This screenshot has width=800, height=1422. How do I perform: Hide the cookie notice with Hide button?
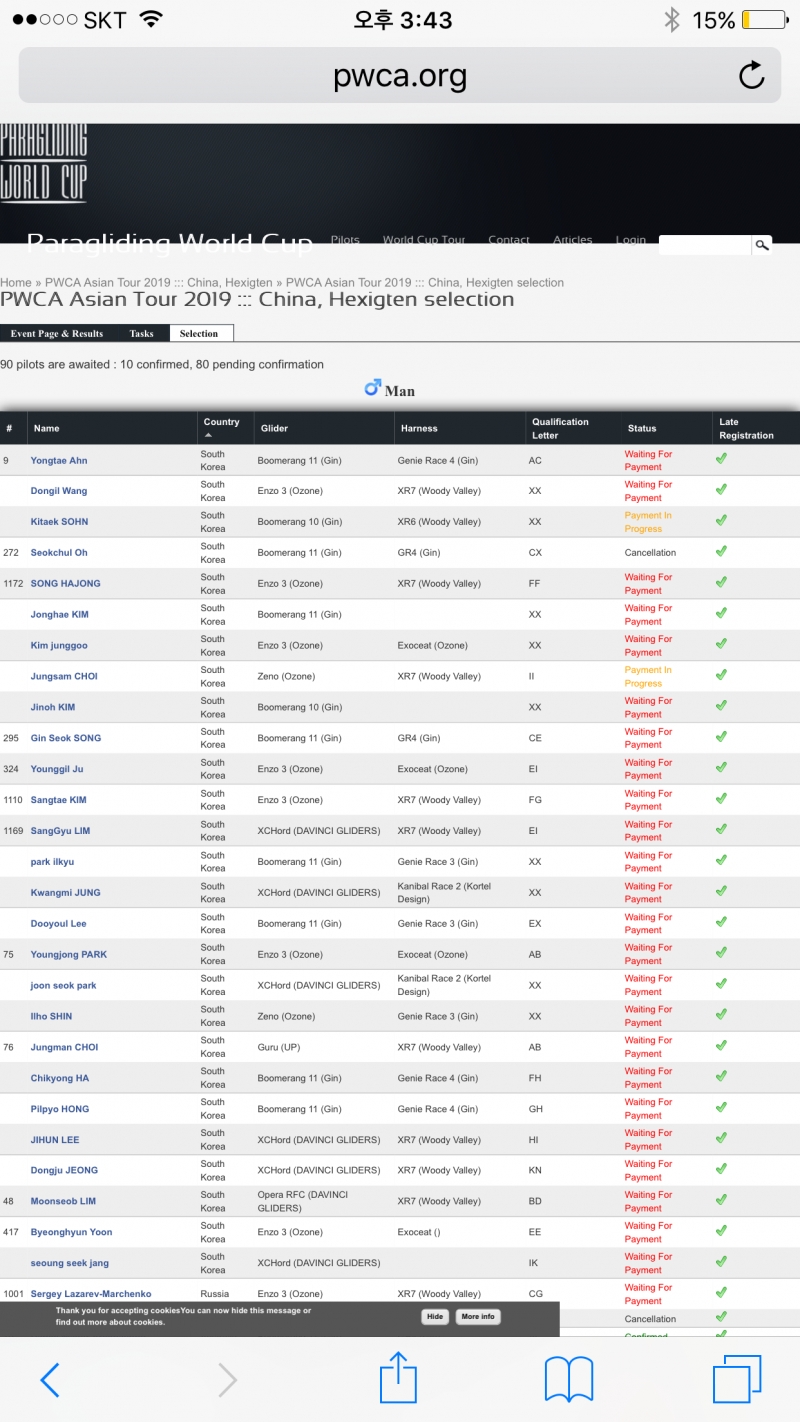[435, 1316]
